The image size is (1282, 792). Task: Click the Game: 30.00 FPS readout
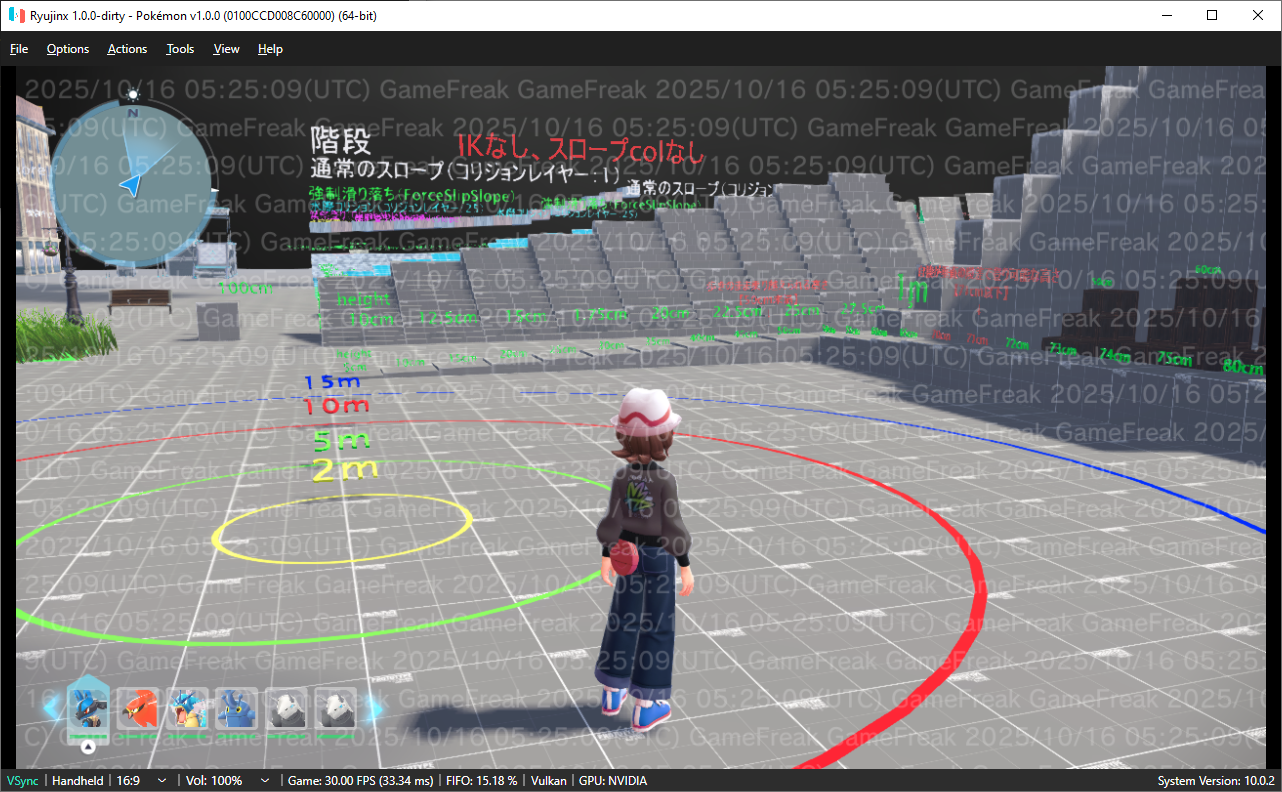(x=361, y=781)
